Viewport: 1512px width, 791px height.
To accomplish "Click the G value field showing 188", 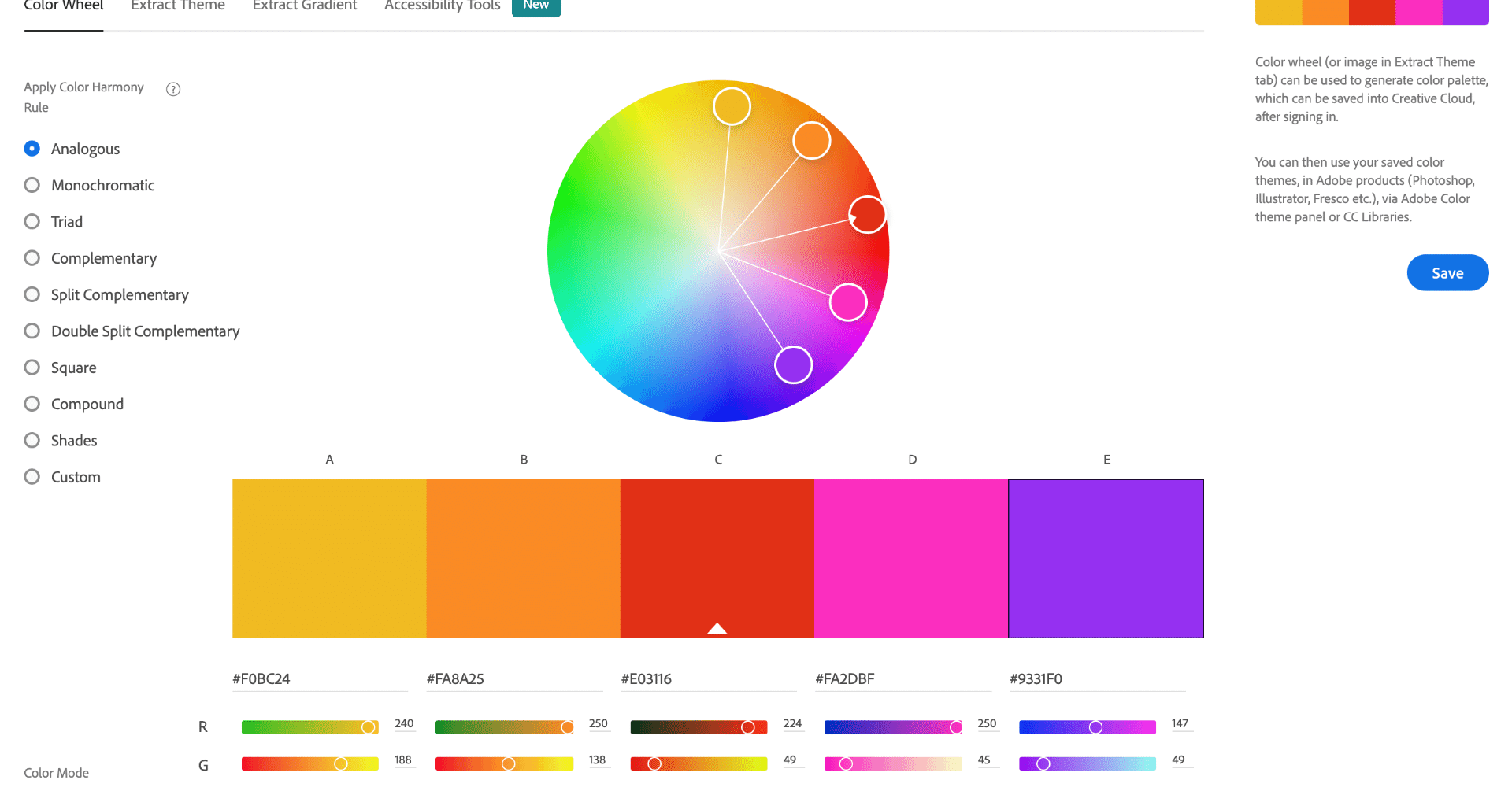I will 403,760.
